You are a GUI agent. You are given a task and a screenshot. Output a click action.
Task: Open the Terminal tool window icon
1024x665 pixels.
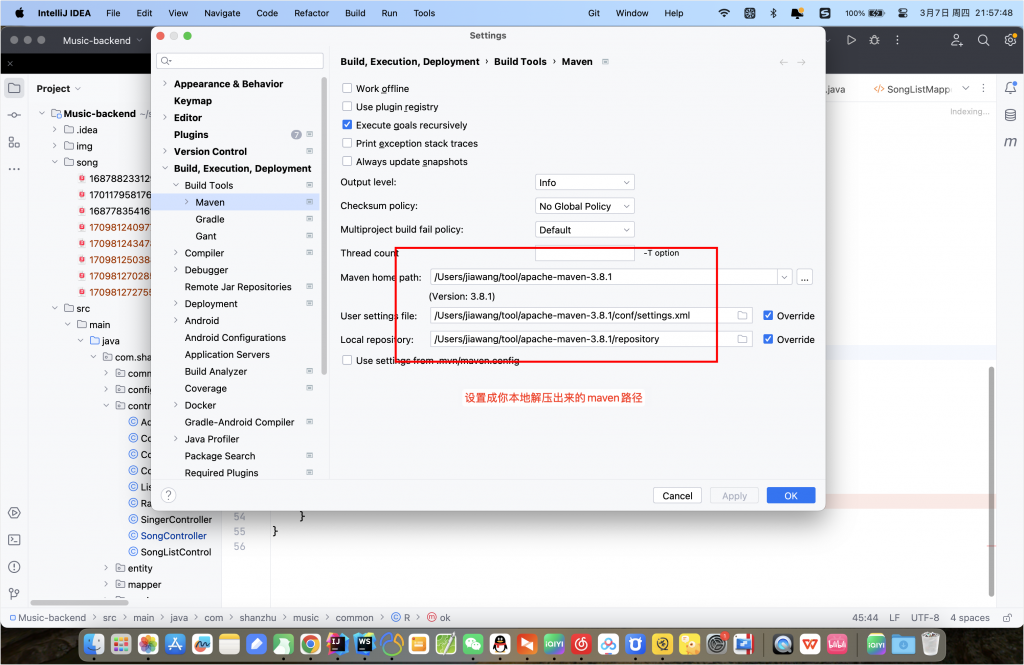click(14, 539)
